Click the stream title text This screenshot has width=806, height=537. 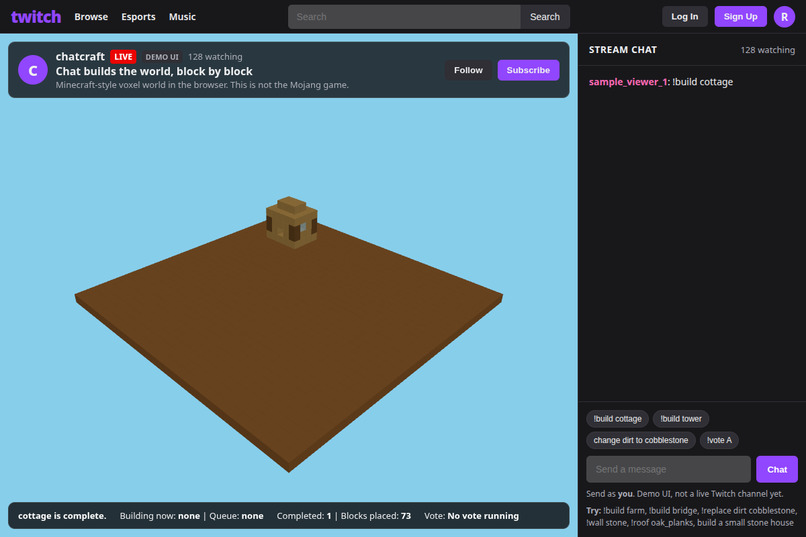coord(154,71)
